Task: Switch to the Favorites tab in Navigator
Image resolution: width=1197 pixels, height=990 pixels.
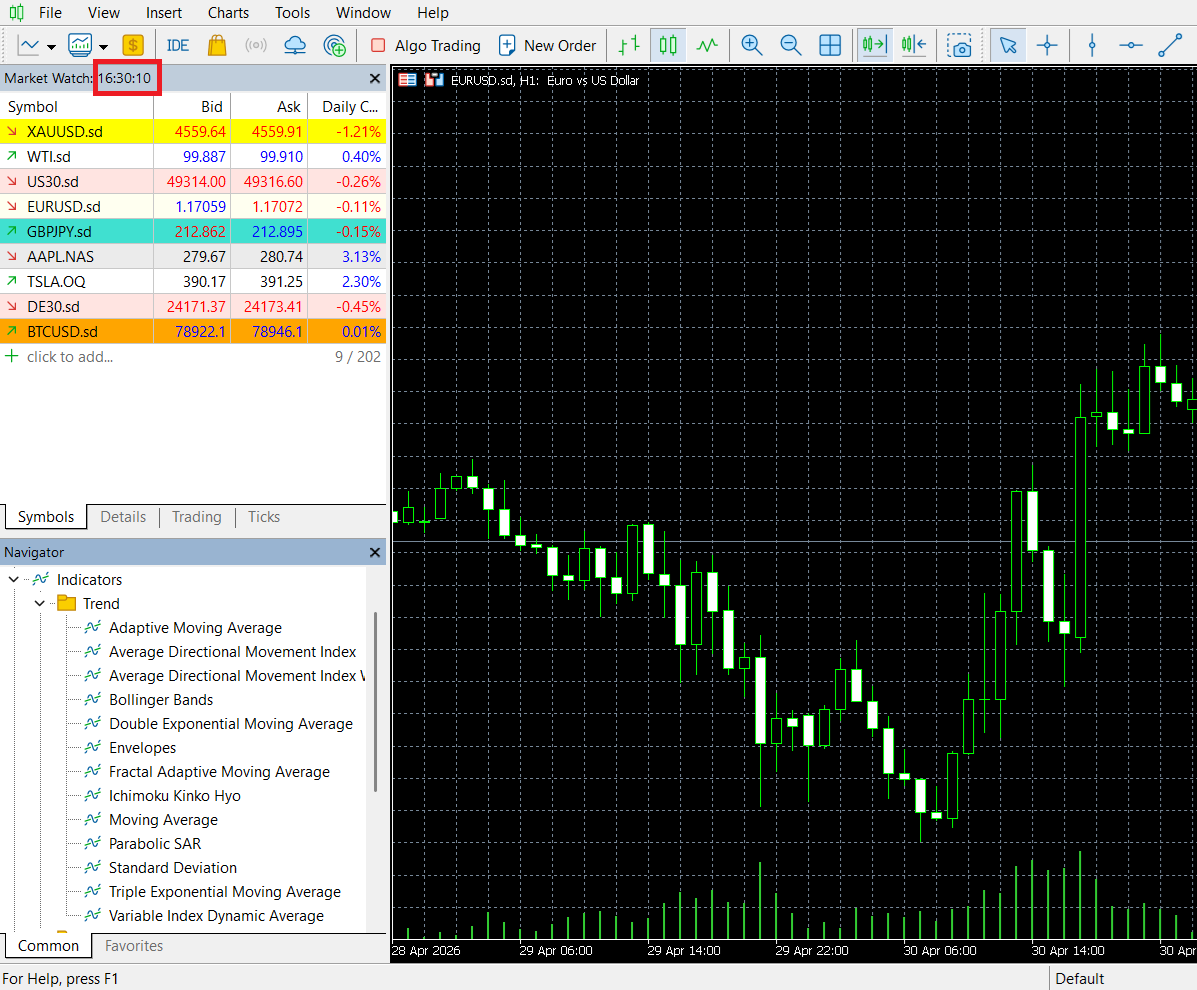Action: (134, 946)
